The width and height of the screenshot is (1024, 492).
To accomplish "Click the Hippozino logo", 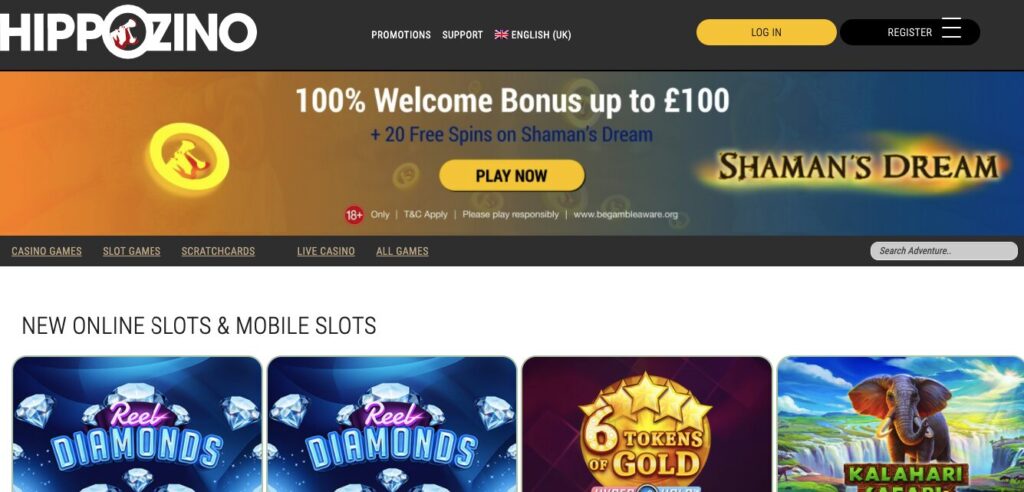I will click(x=128, y=31).
